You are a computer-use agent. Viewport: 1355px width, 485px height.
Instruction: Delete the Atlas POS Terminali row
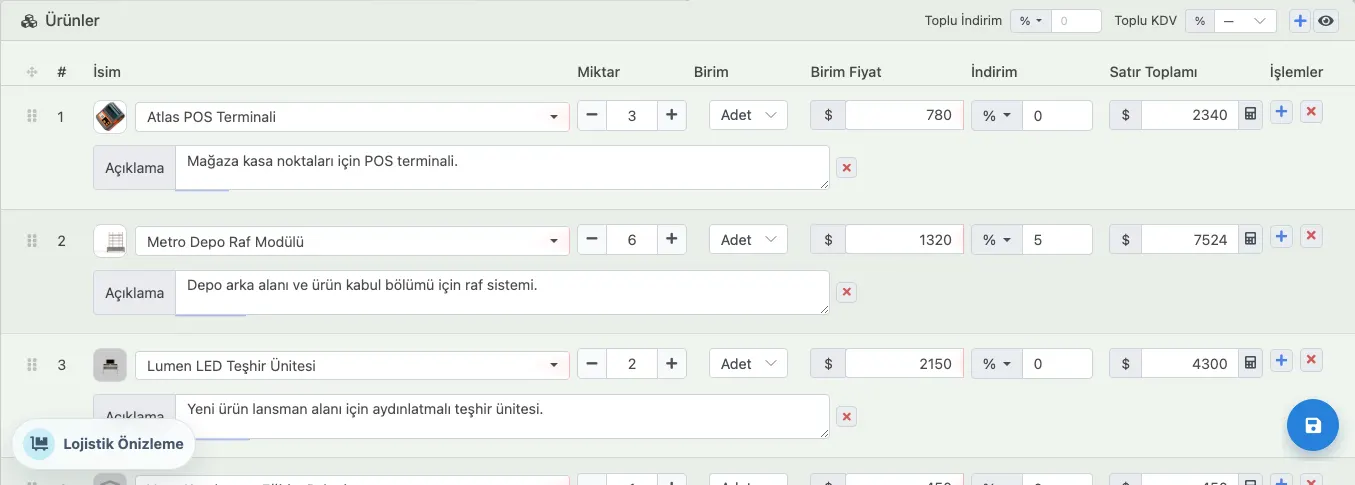[1312, 112]
